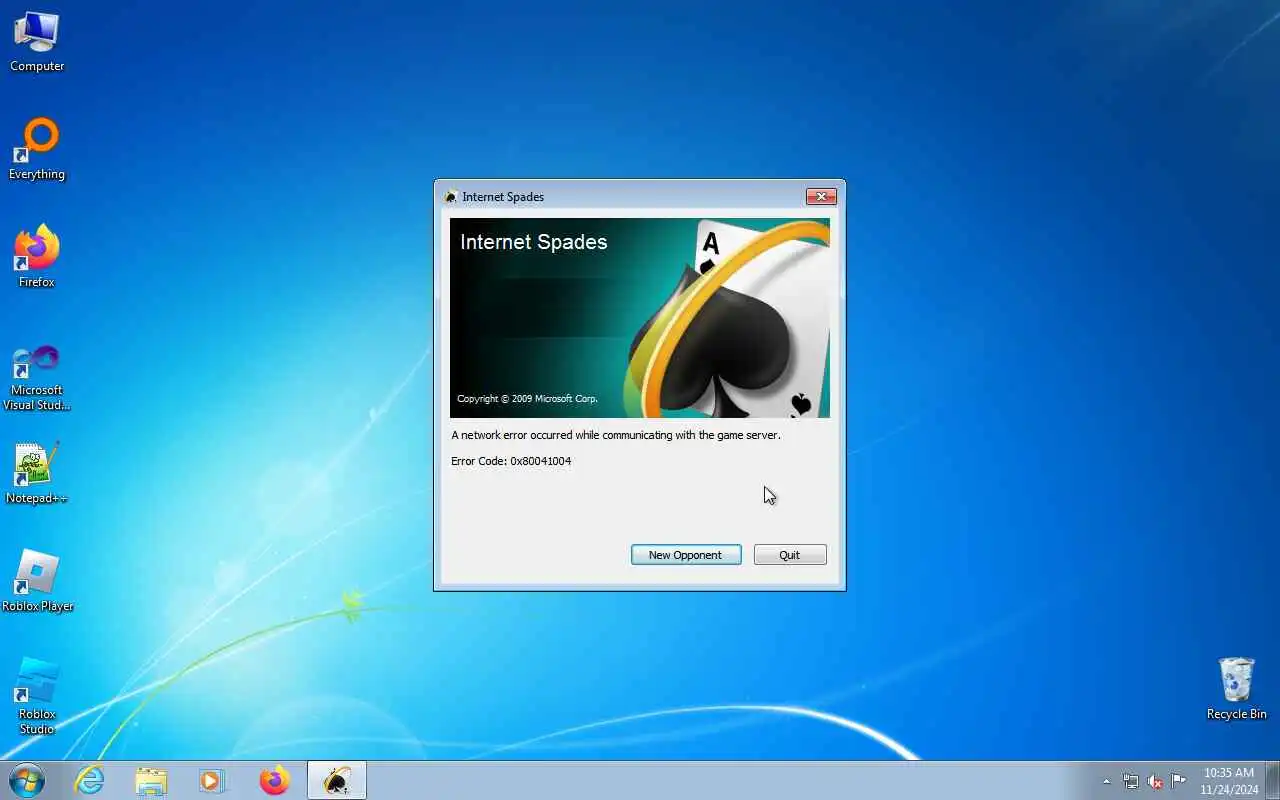Click the muted volume tray icon
Image resolution: width=1280 pixels, height=800 pixels.
[x=1155, y=781]
